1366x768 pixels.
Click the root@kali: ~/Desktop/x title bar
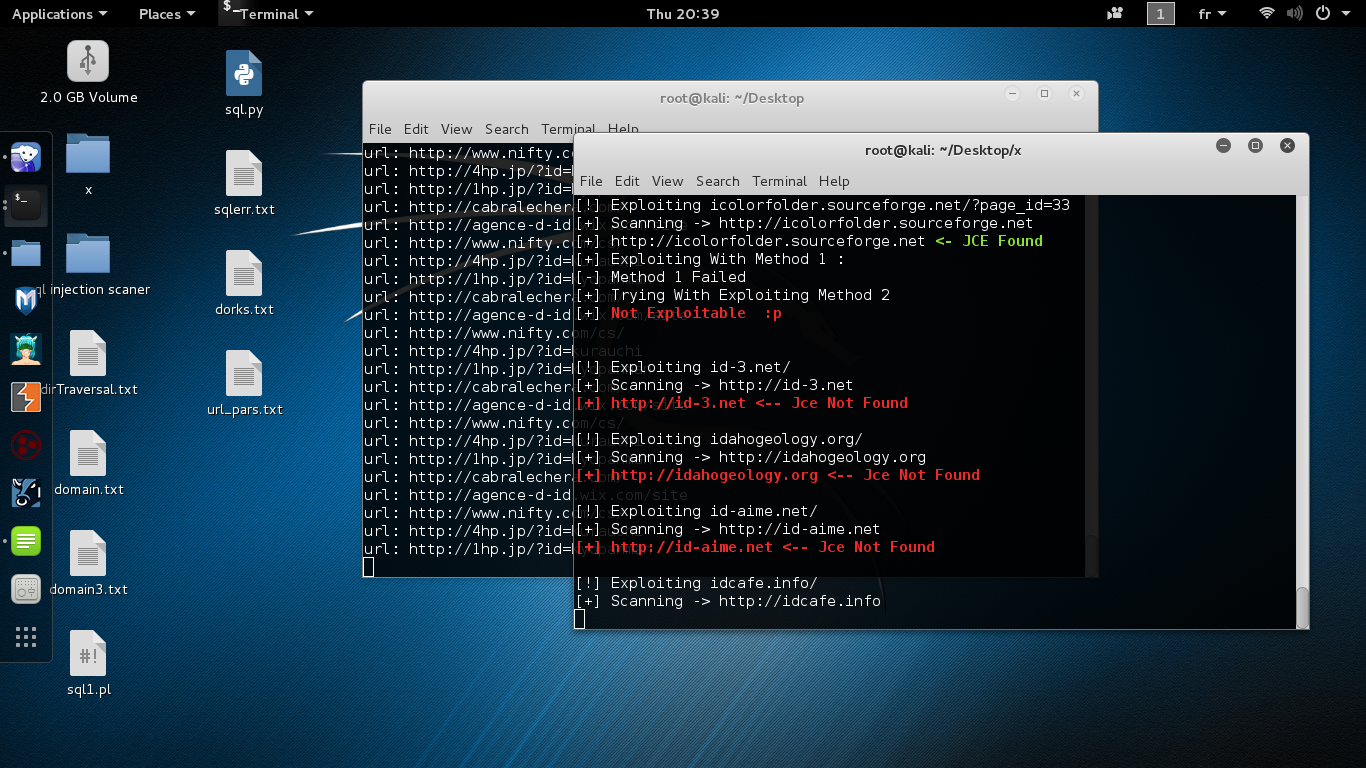(x=942, y=150)
